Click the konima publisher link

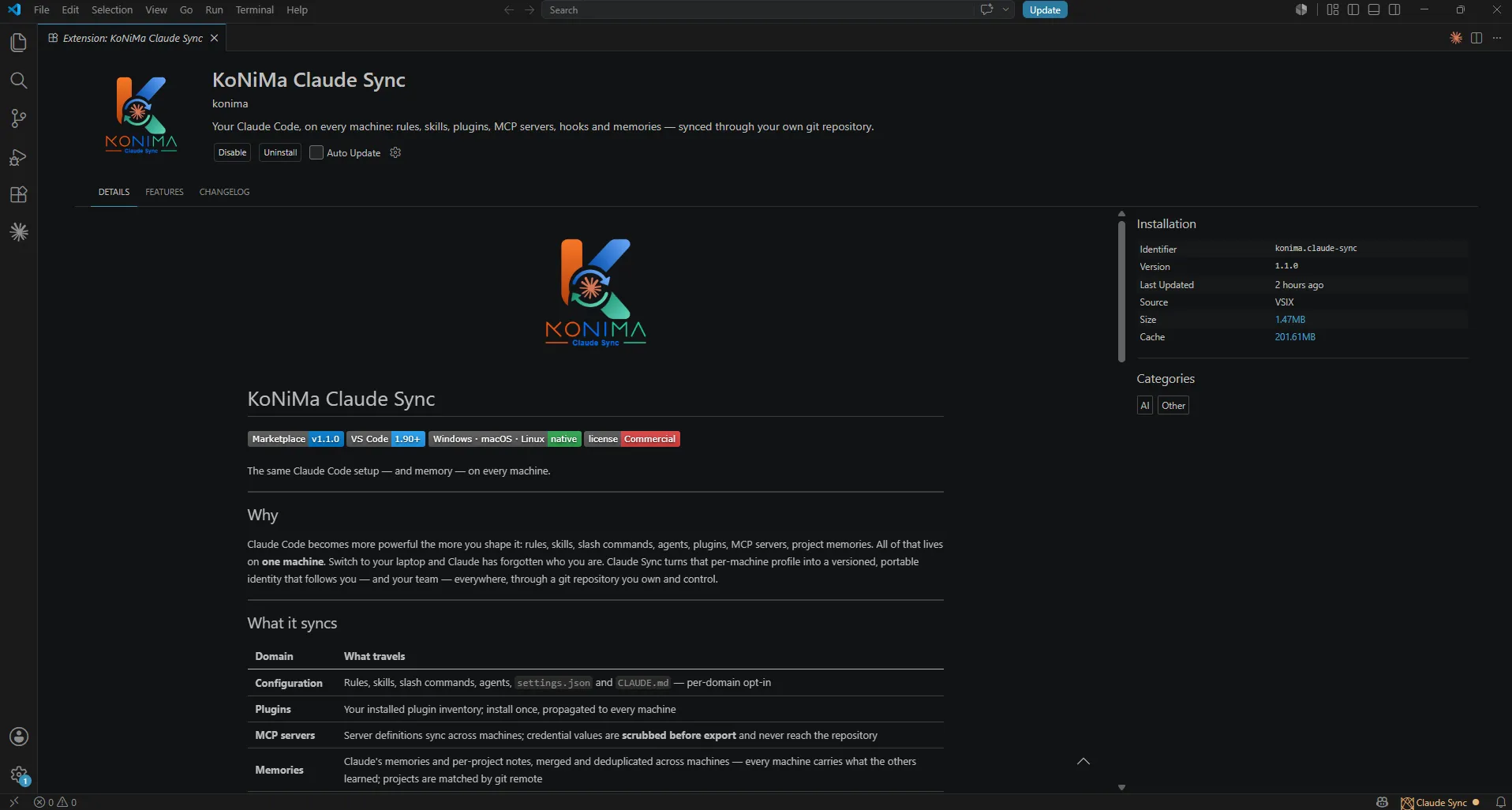(x=230, y=103)
